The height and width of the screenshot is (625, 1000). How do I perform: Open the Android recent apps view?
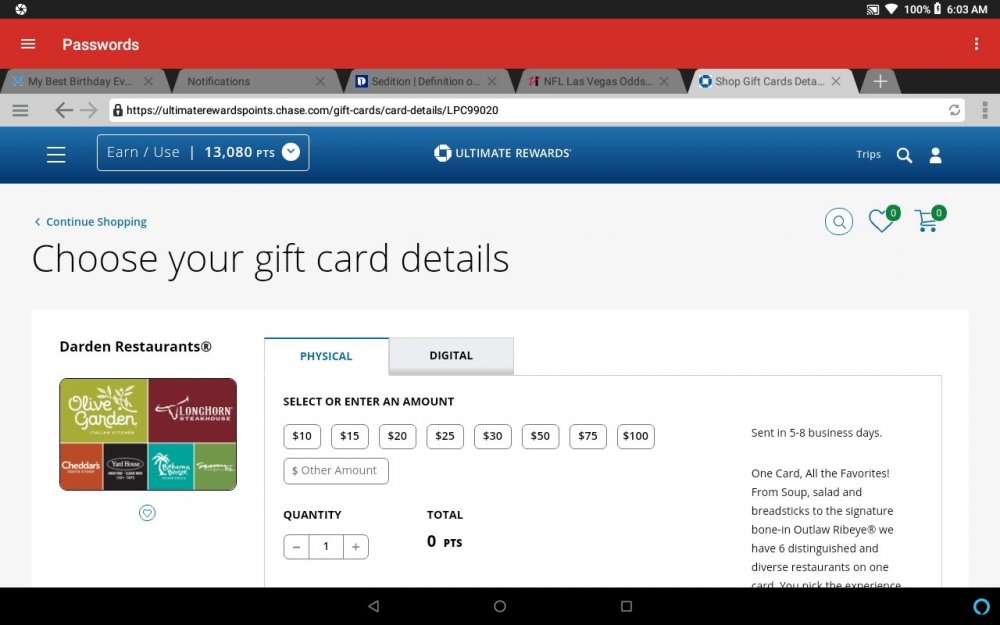[x=626, y=606]
